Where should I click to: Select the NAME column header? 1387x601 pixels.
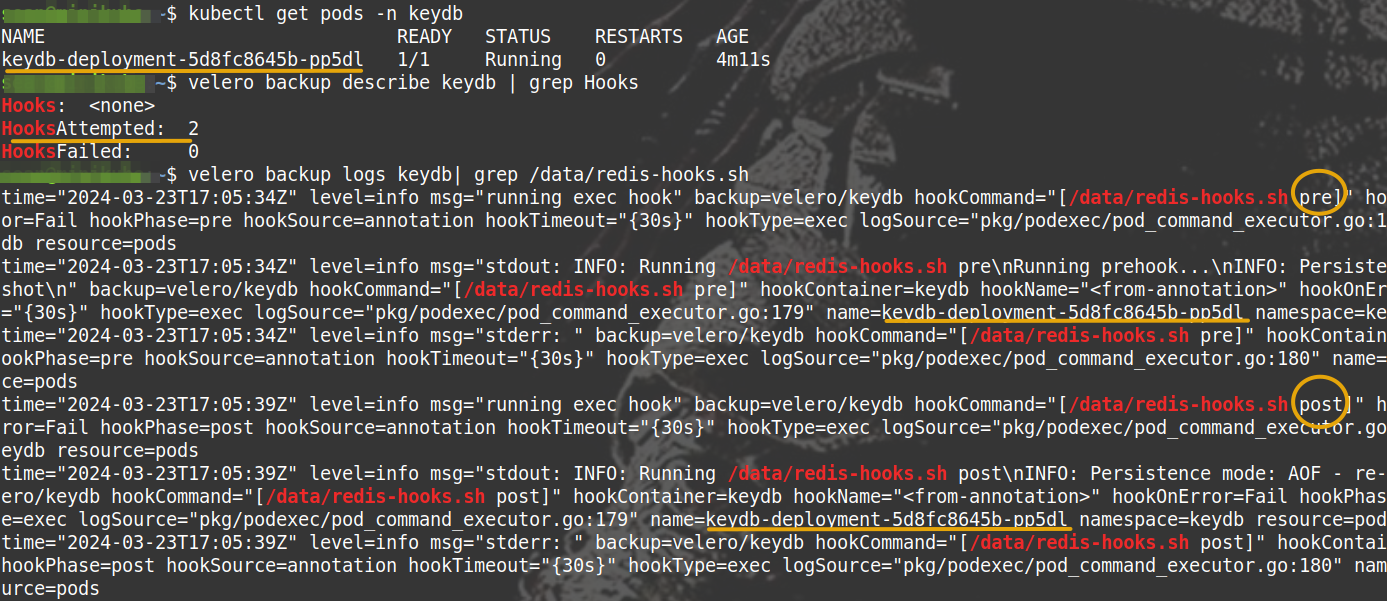pyautogui.click(x=23, y=37)
